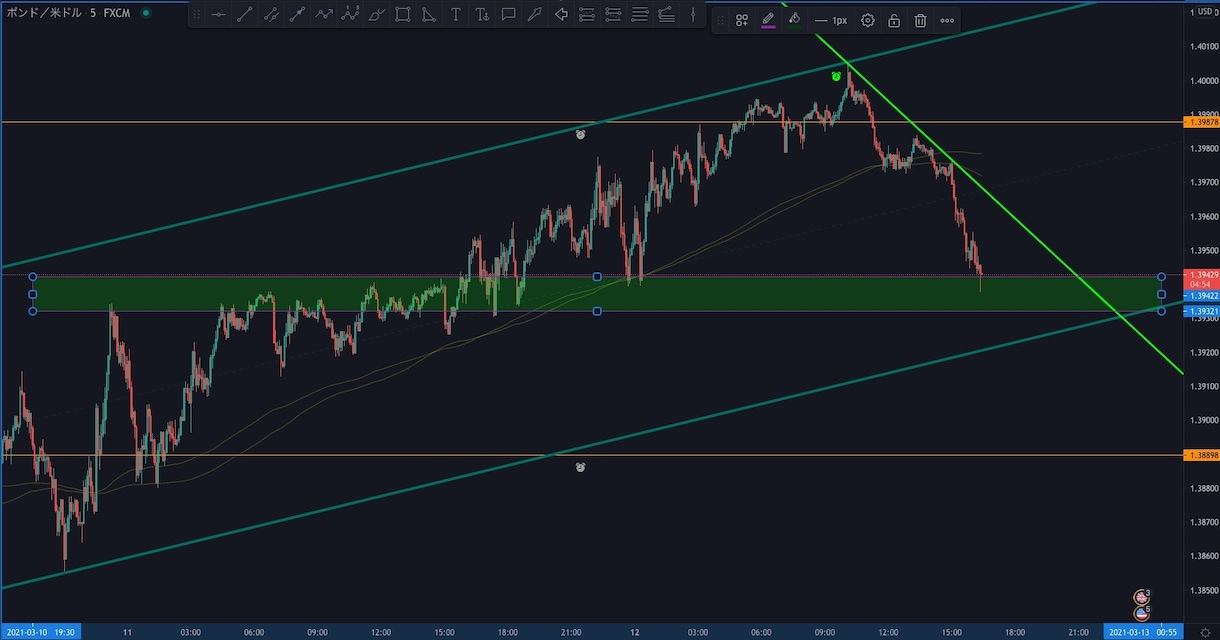
Task: Click the UK economic events flag badge
Action: point(1141,597)
